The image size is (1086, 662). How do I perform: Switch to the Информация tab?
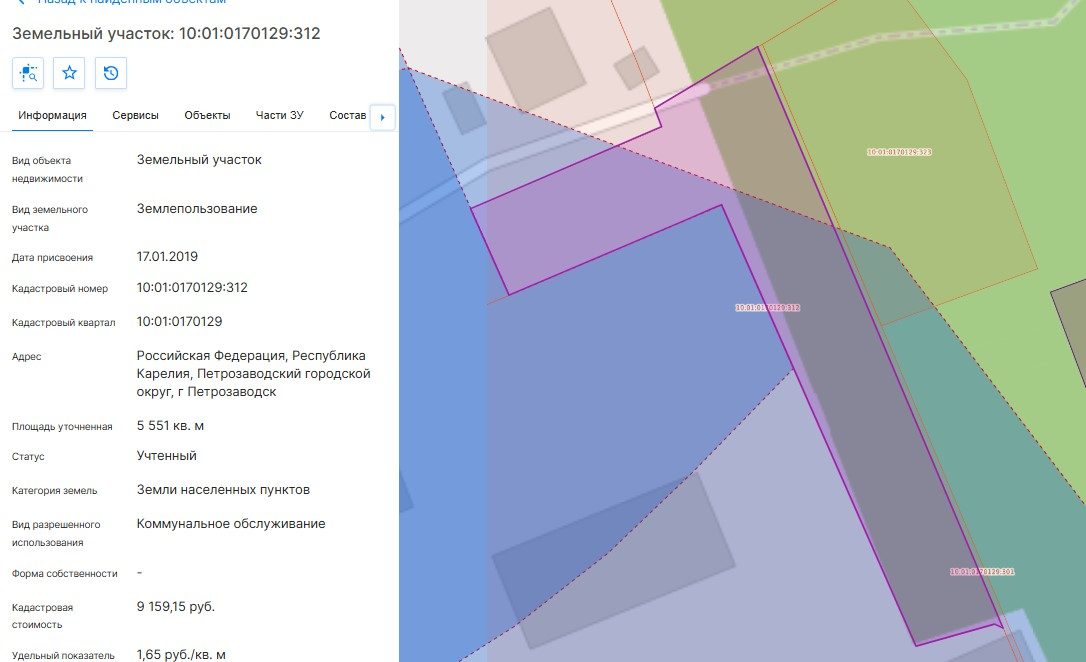[x=52, y=116]
